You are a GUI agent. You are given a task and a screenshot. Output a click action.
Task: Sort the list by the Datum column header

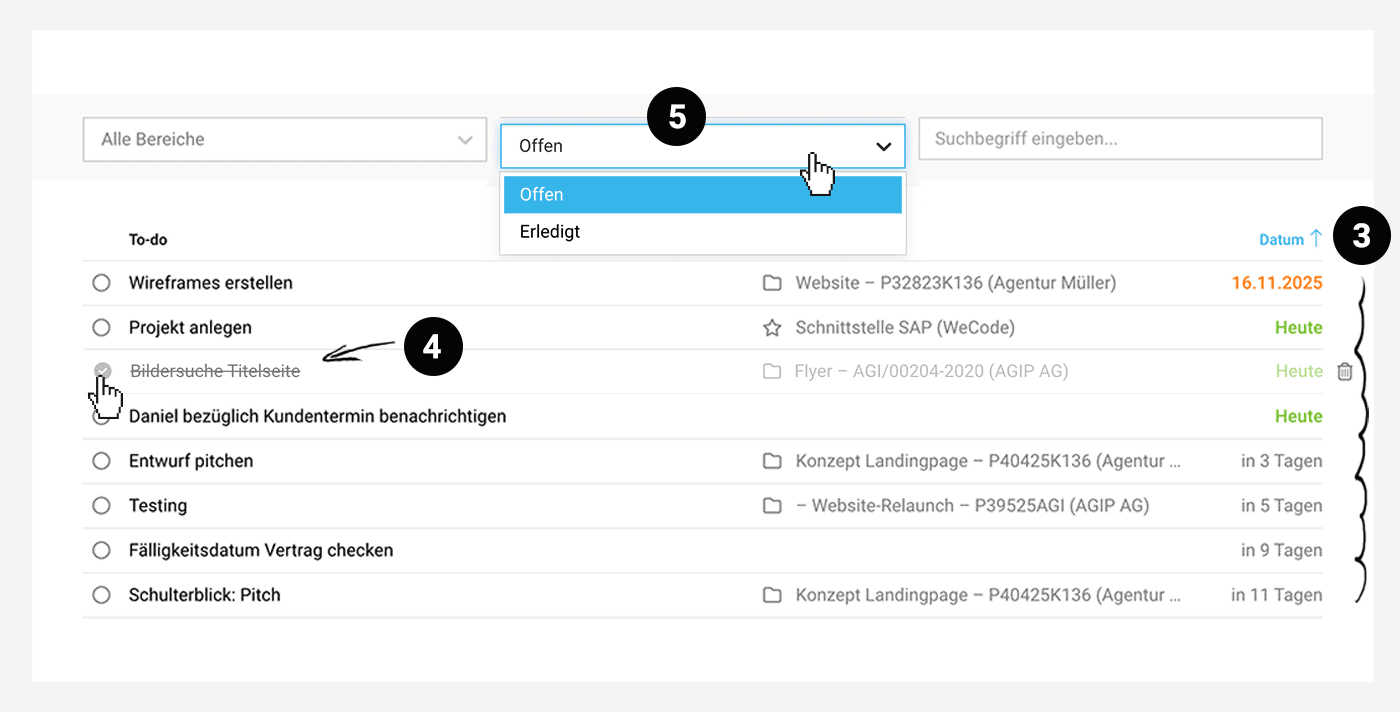click(1281, 240)
